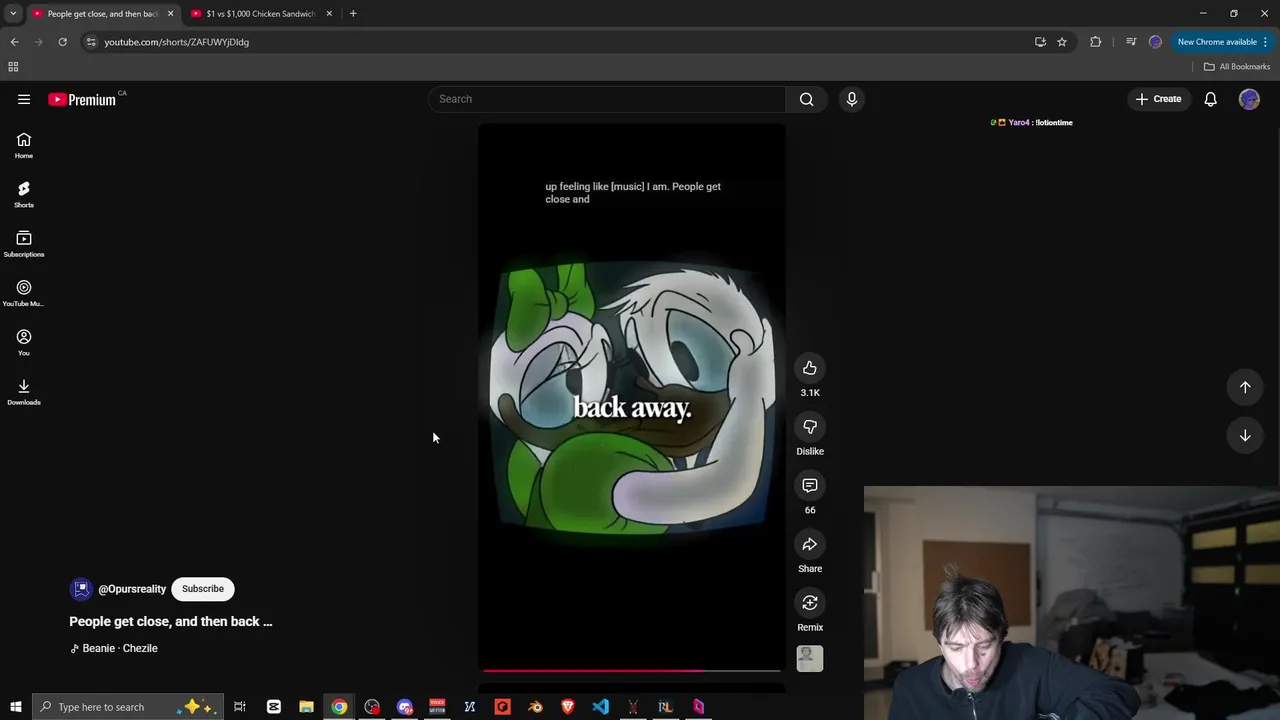The image size is (1280, 720).
Task: Open All Bookmarks folder
Action: point(1237,67)
